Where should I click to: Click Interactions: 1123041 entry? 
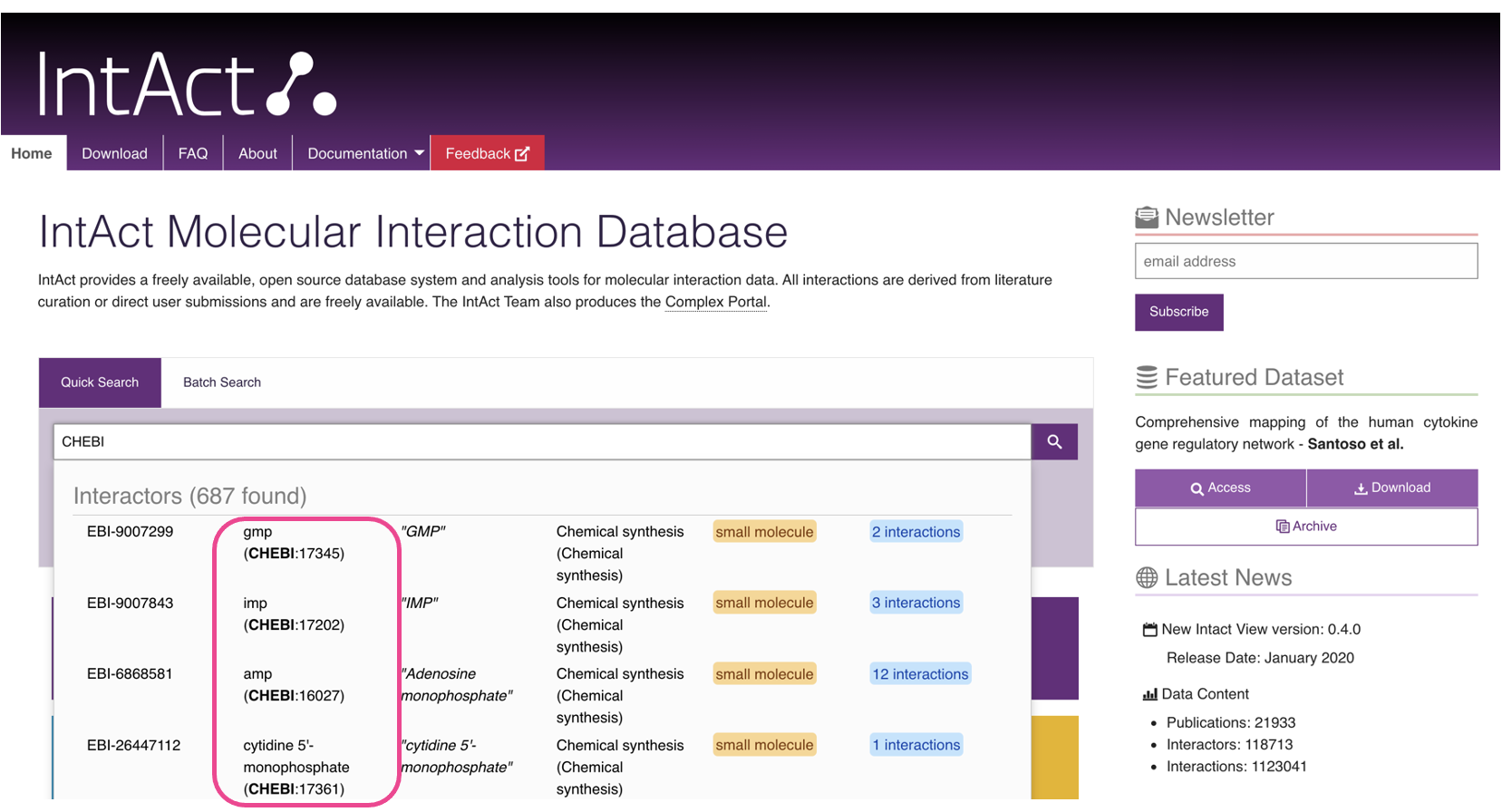click(x=1236, y=766)
